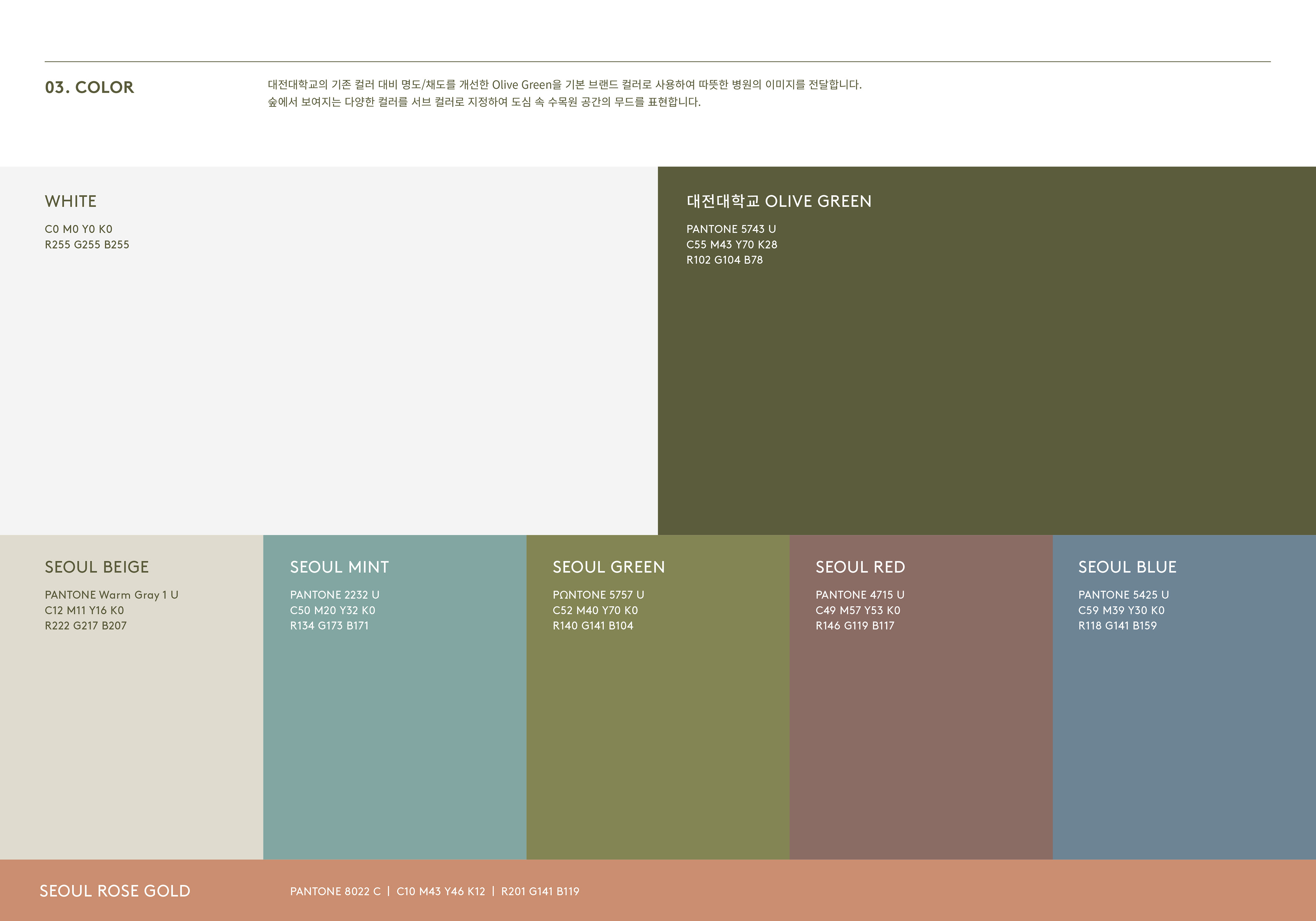This screenshot has height=921, width=1316.
Task: Click the SEOUL MINT title text
Action: [x=339, y=567]
